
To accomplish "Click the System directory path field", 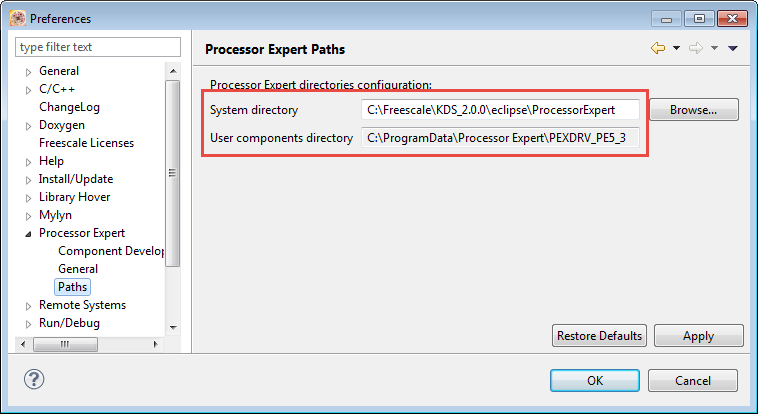I will point(500,109).
